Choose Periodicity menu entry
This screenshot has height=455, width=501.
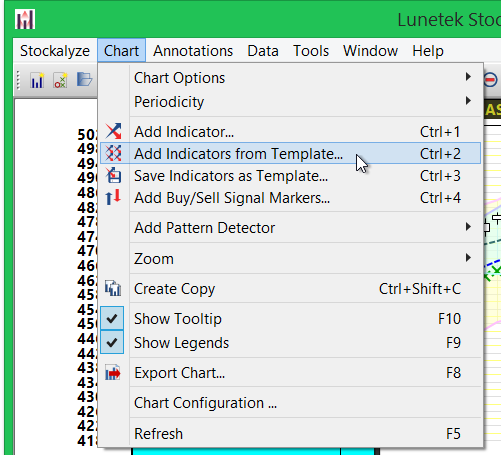290,102
